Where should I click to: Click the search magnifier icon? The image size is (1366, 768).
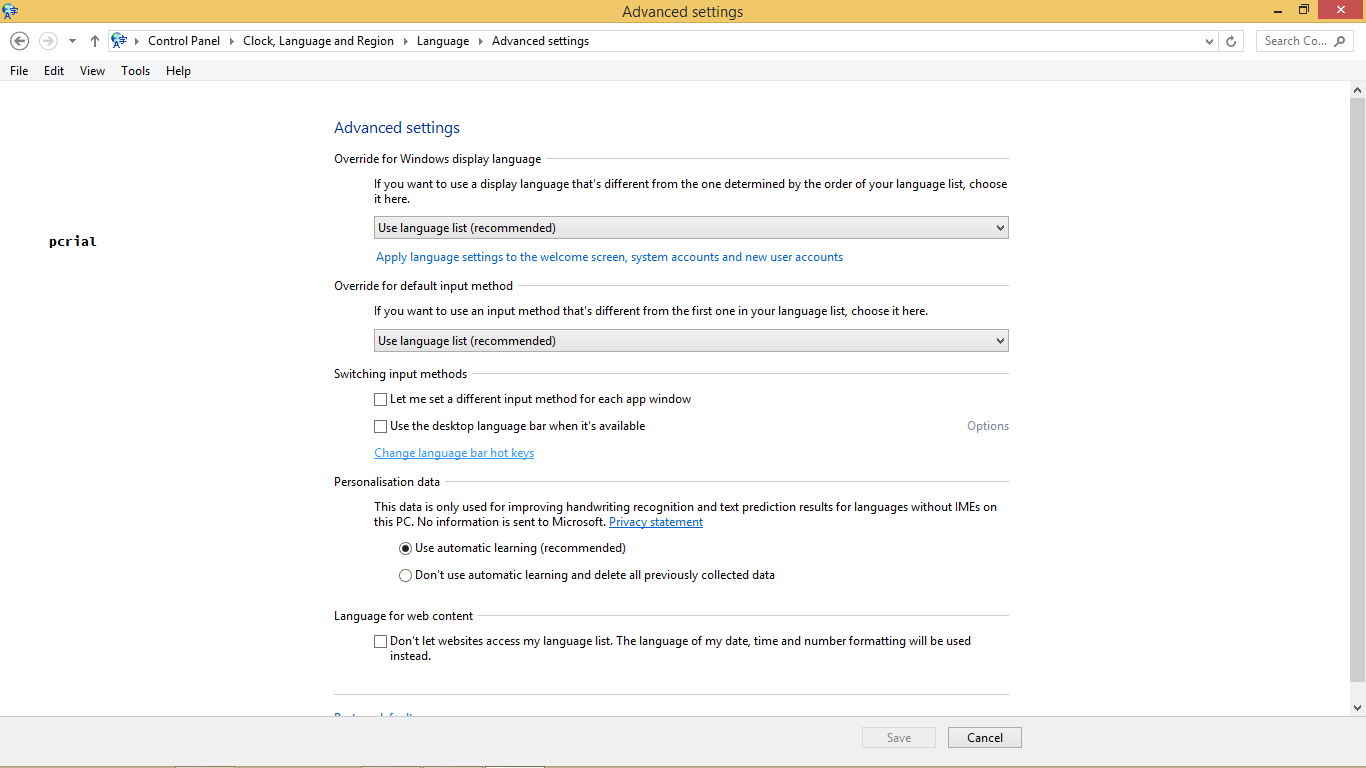[1341, 41]
